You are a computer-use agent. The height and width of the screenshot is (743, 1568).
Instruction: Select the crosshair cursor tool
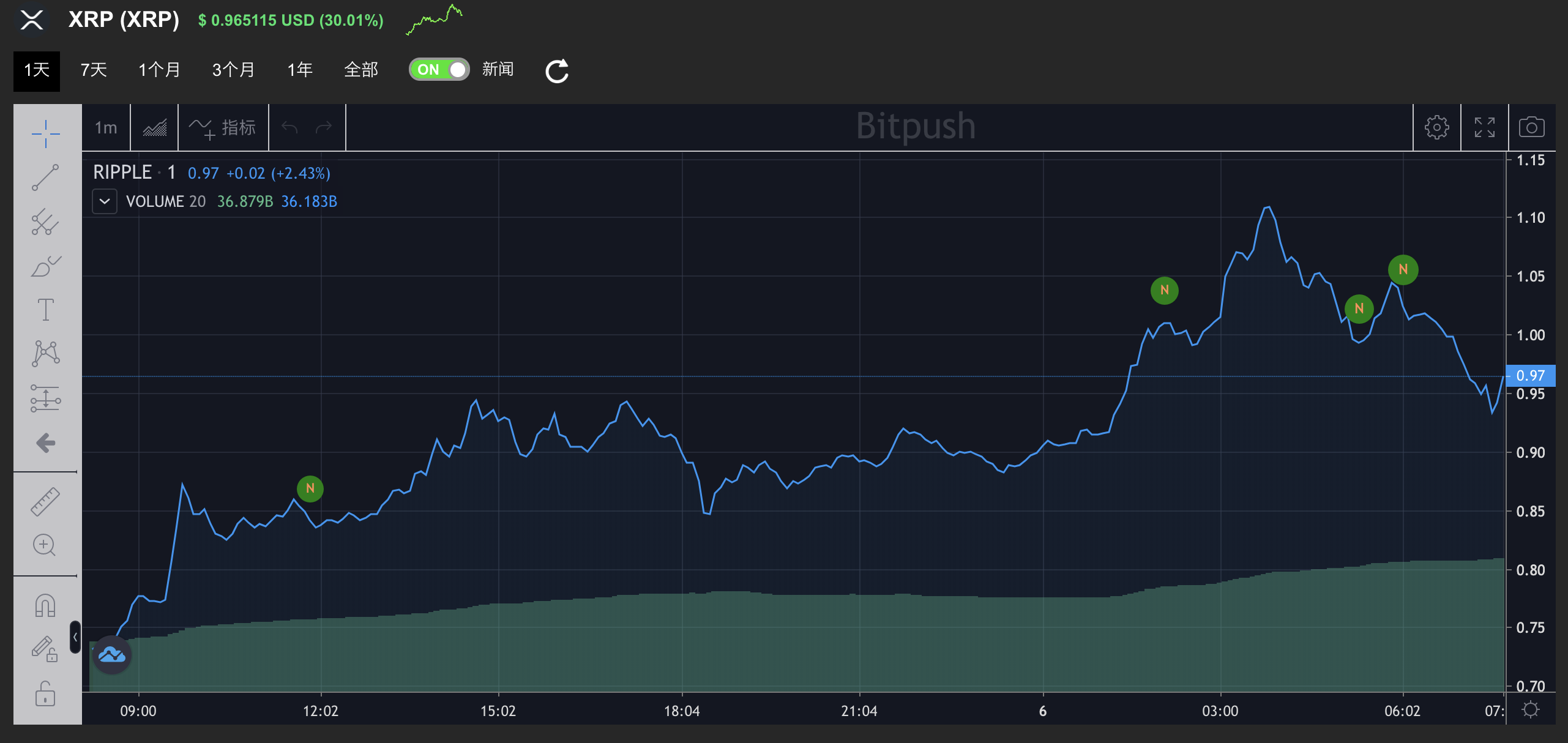[x=46, y=133]
